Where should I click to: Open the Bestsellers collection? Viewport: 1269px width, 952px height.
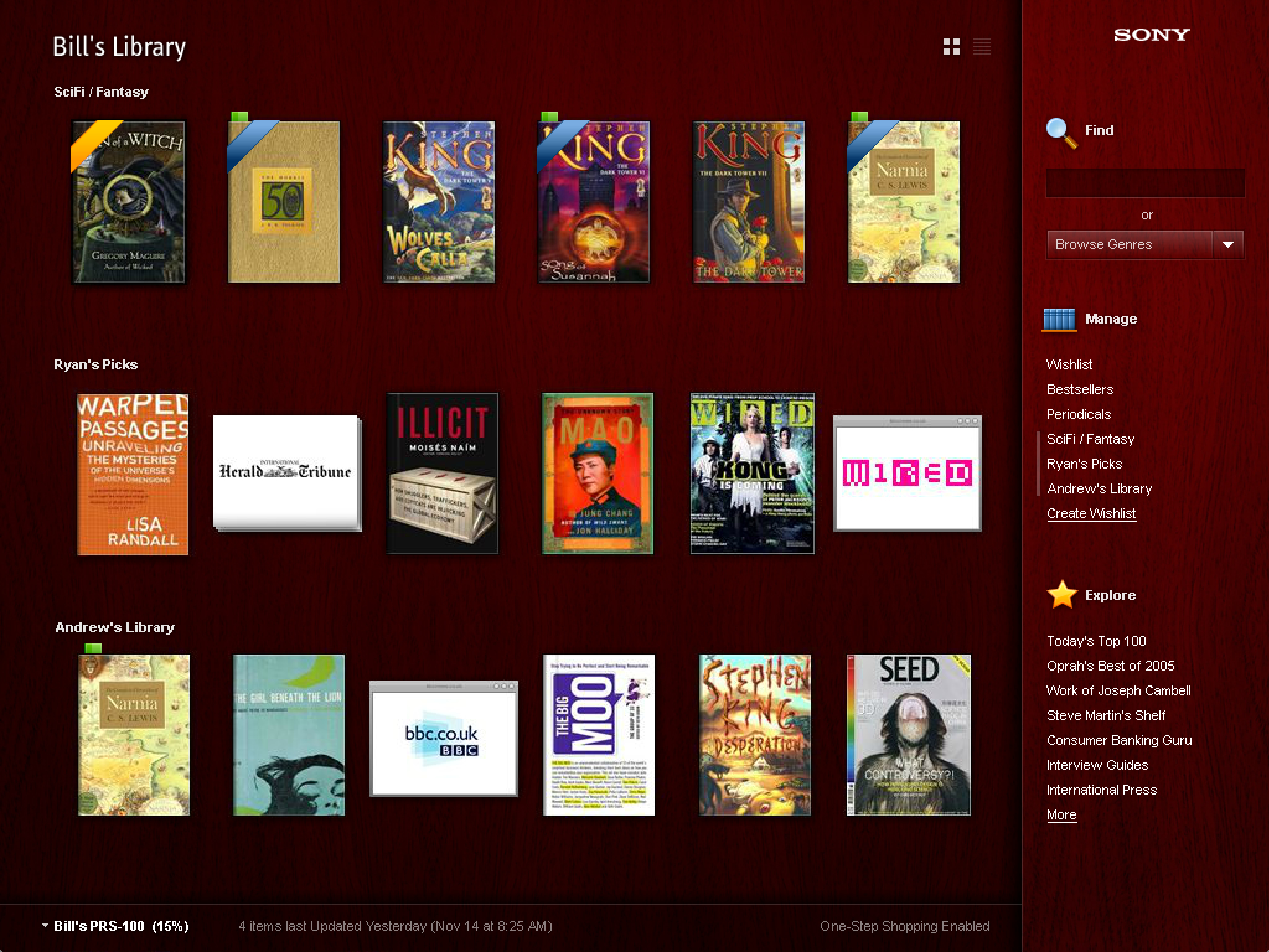click(1080, 389)
